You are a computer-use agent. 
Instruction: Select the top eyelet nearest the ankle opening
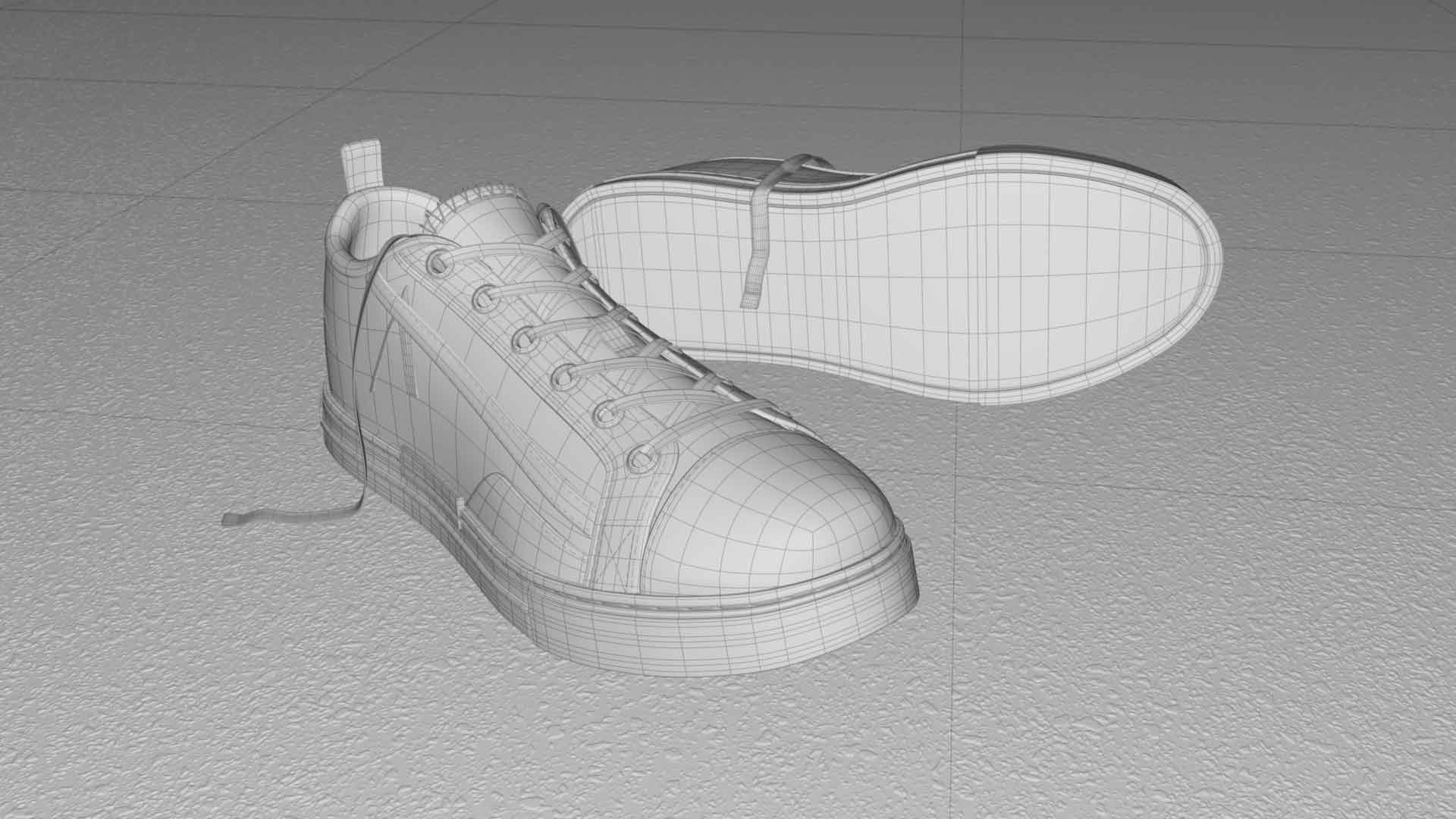[439, 262]
